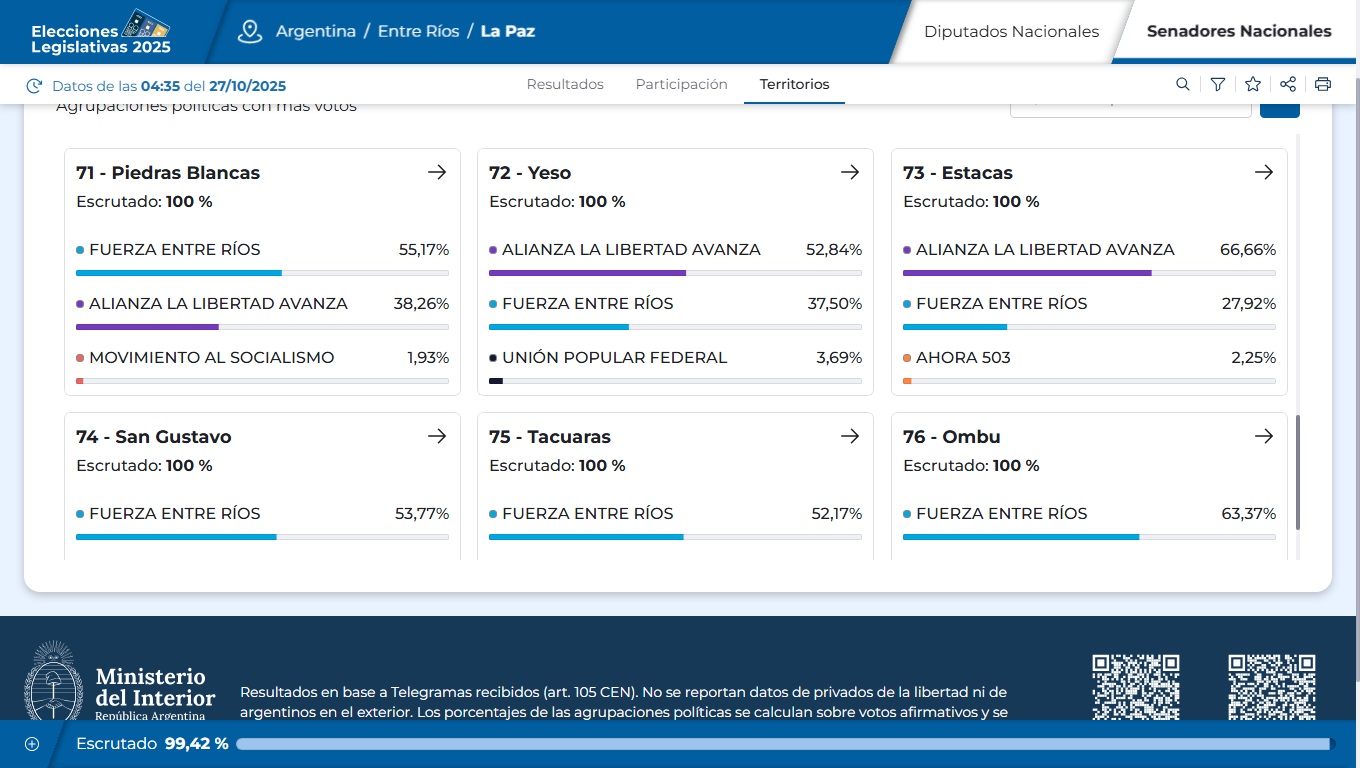The height and width of the screenshot is (768, 1360).
Task: Click the location pin icon
Action: [249, 31]
